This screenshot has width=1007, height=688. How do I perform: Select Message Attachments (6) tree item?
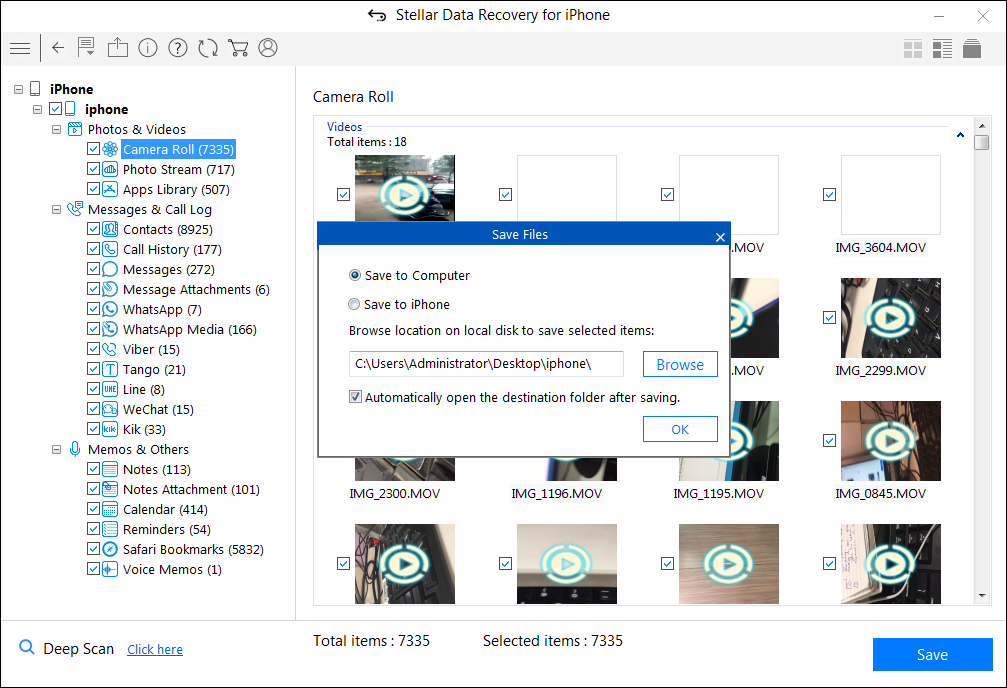(196, 290)
